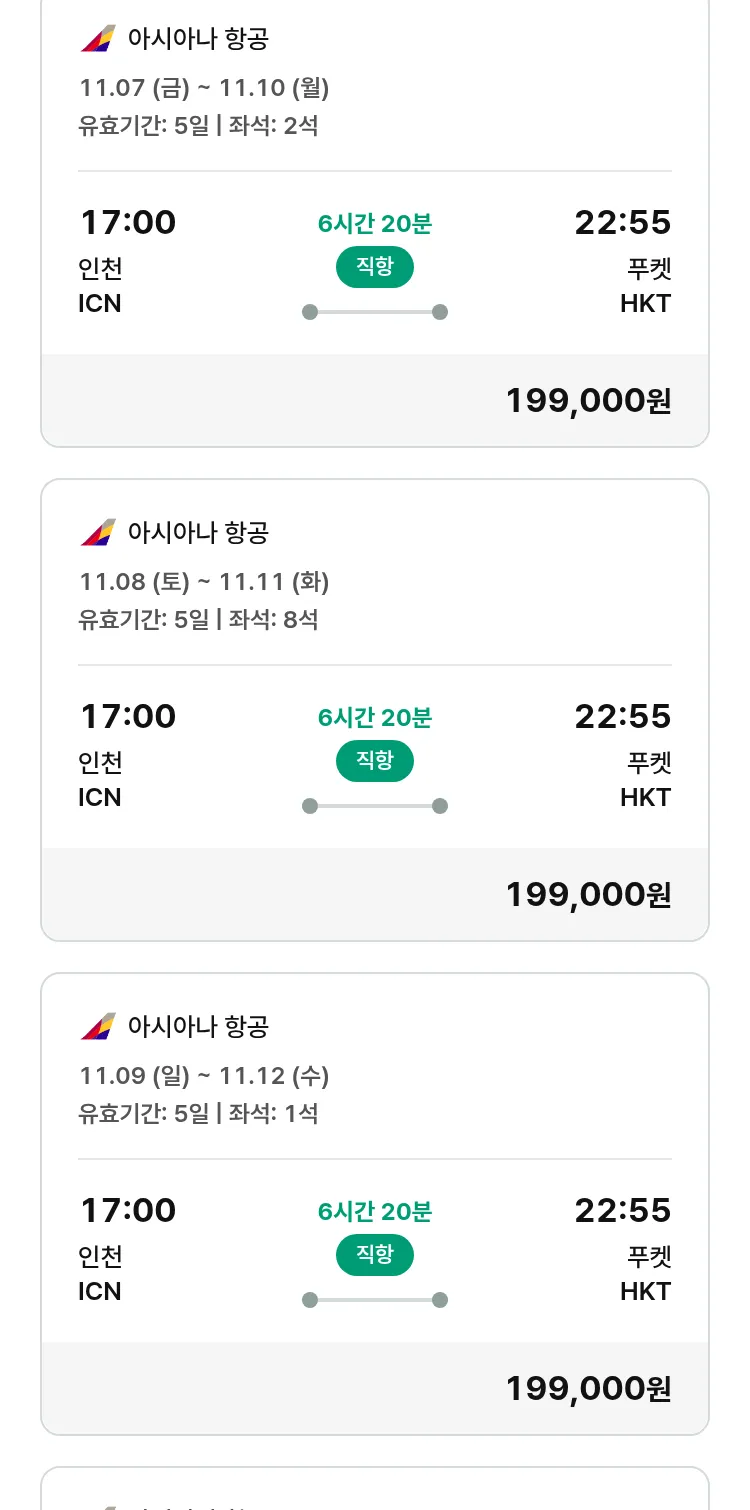
Task: Click Asiana logo on 11.08 flight card
Action: coord(98,532)
